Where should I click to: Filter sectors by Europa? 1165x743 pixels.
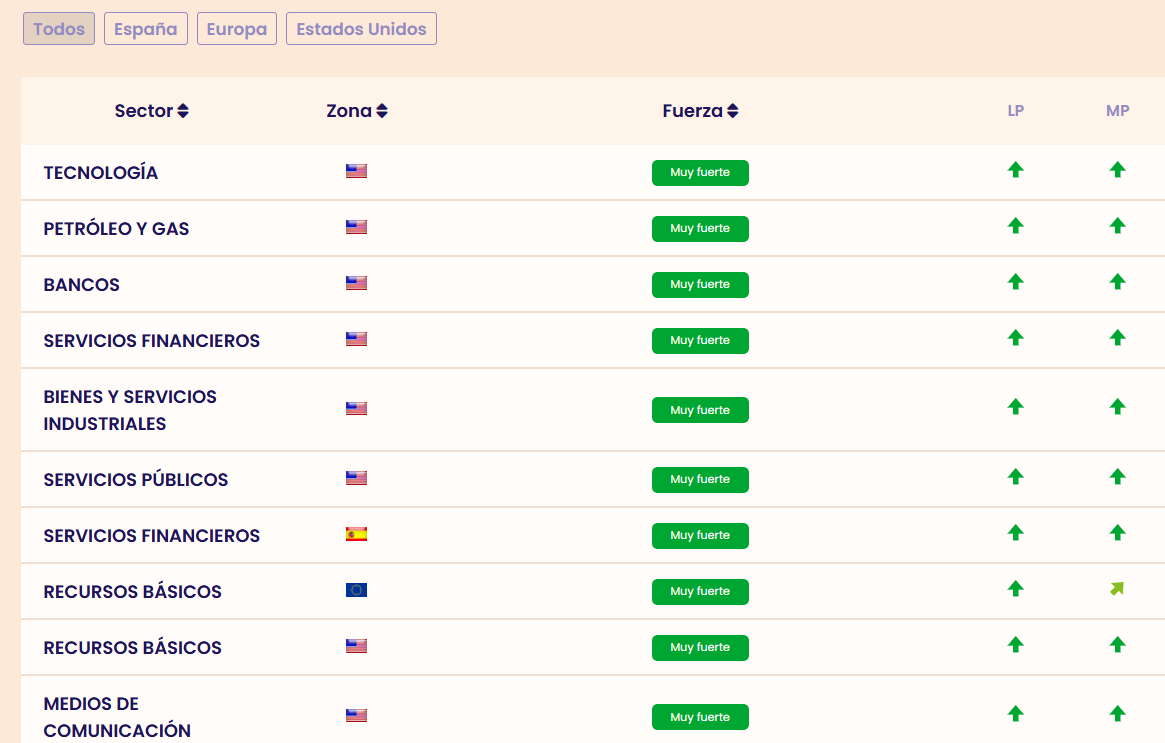tap(237, 29)
